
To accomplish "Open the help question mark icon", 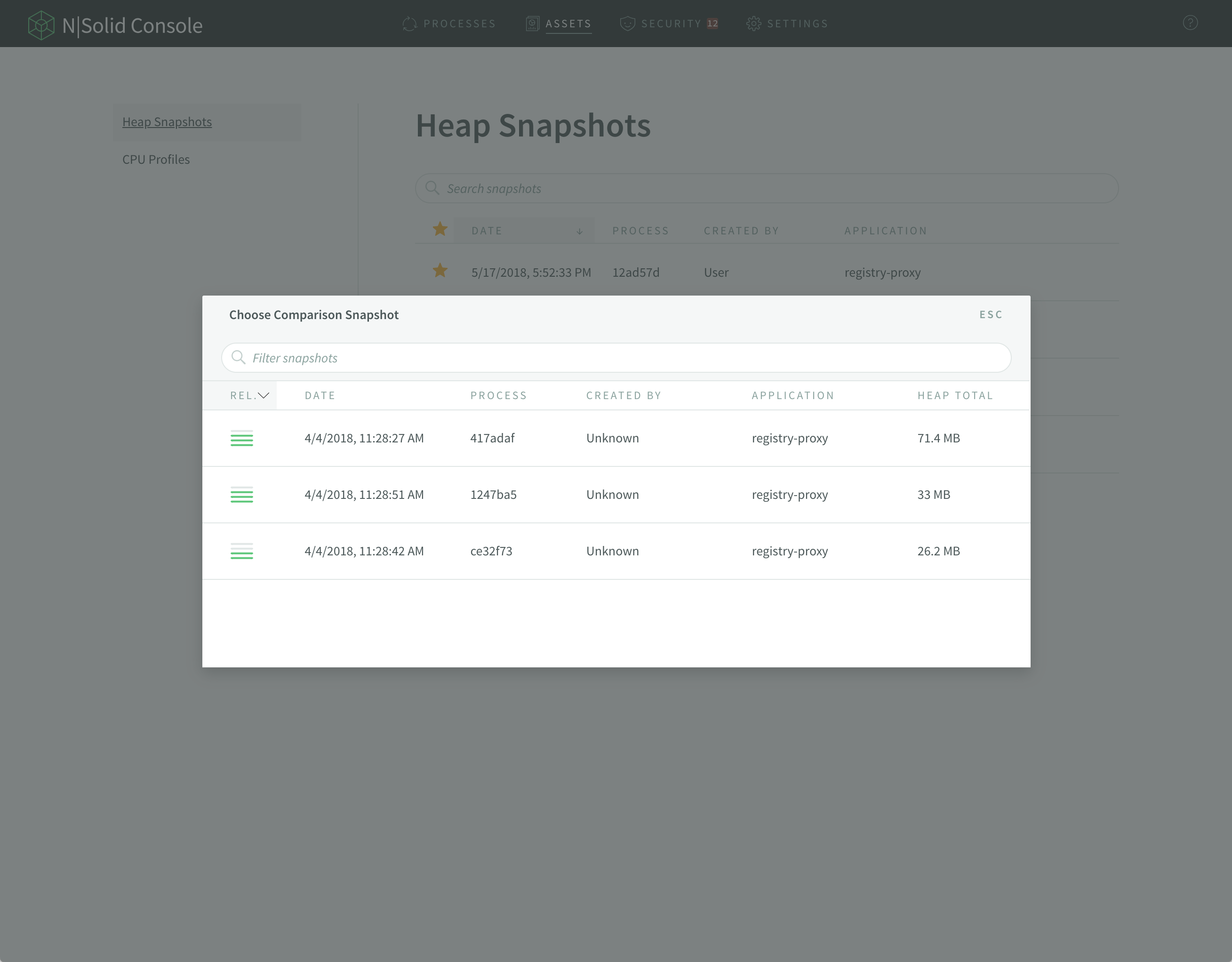I will [1190, 23].
